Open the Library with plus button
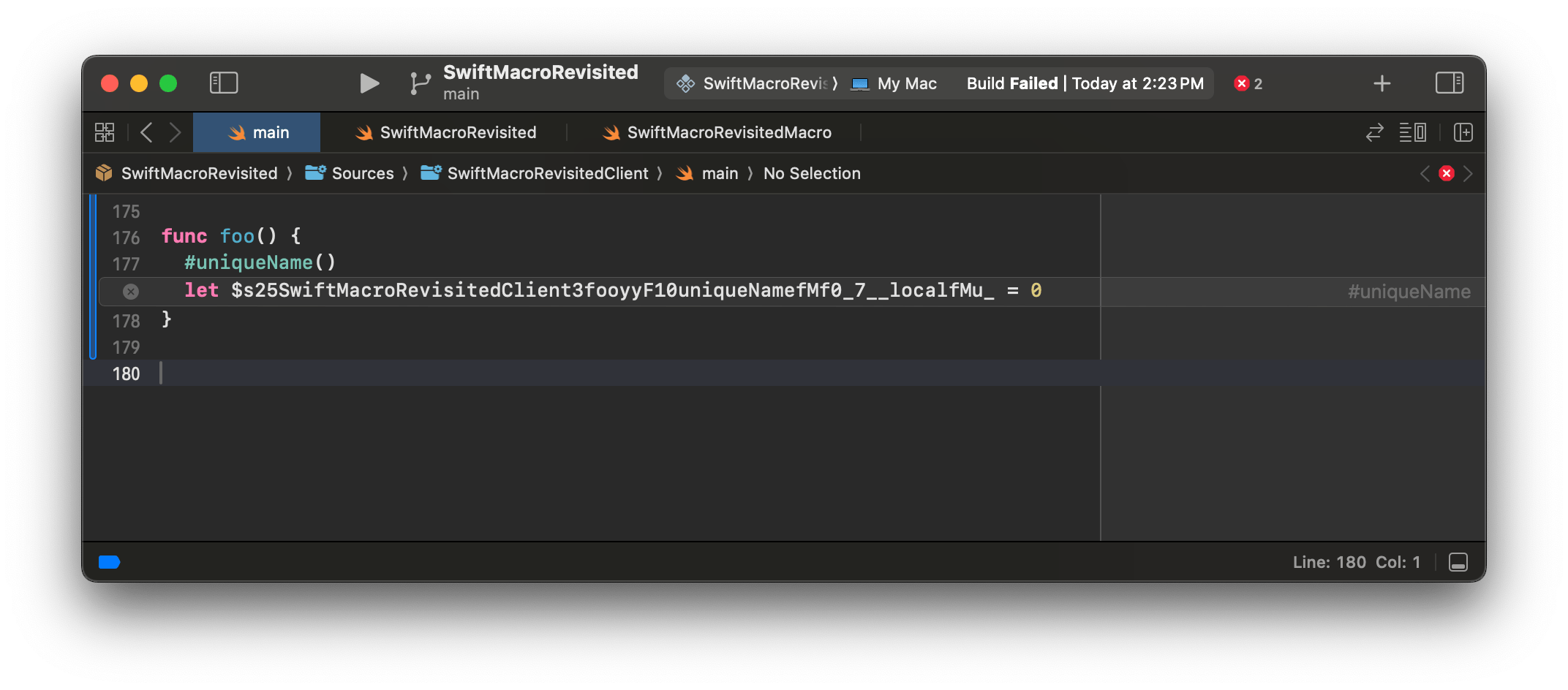 1382,83
